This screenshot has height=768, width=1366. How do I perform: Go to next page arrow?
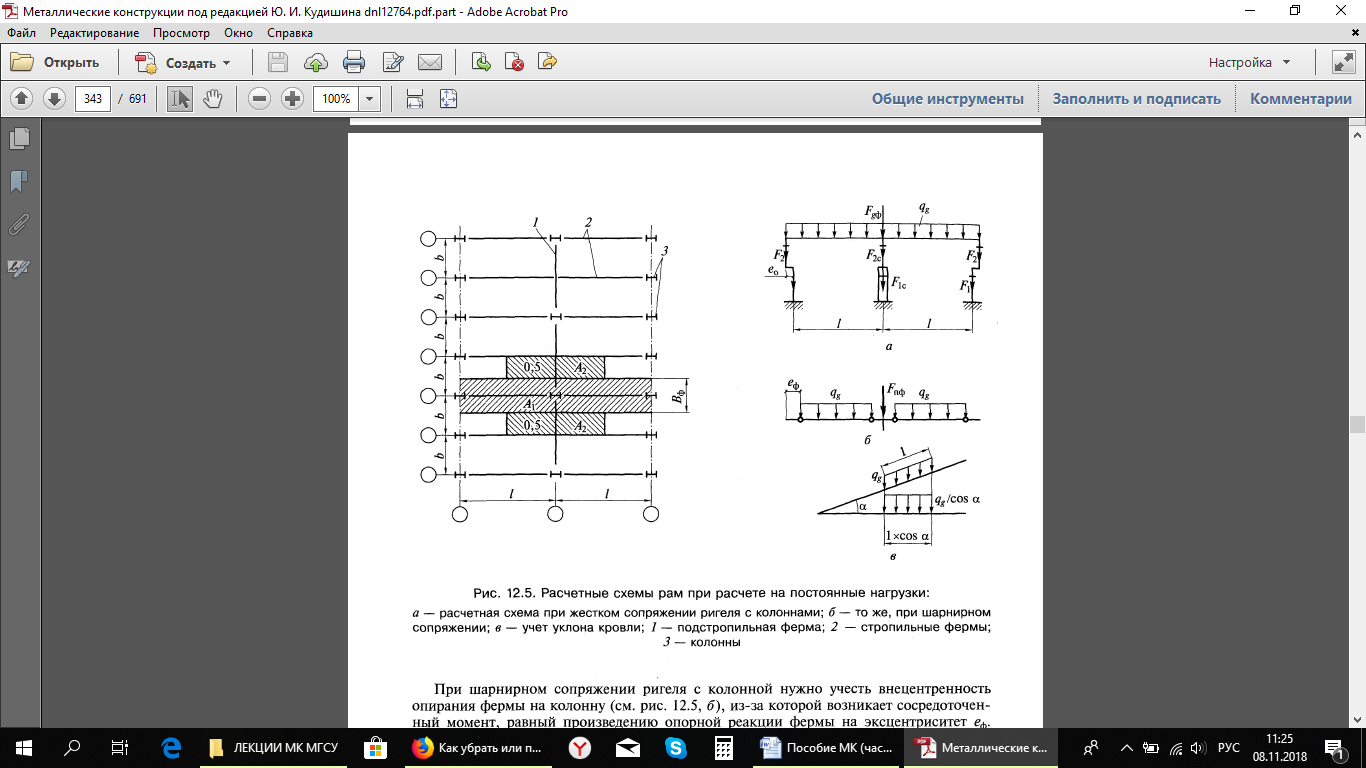54,98
